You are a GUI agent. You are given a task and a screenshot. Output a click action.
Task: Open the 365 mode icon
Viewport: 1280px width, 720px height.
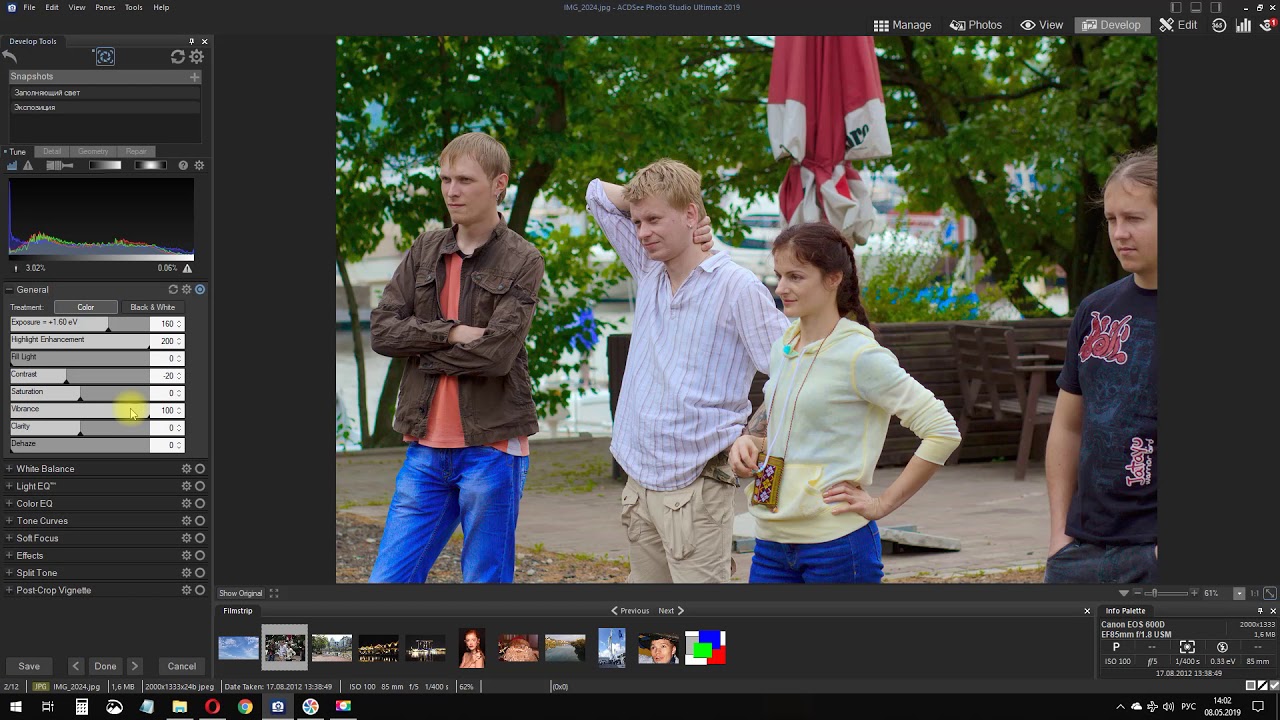tap(1219, 25)
